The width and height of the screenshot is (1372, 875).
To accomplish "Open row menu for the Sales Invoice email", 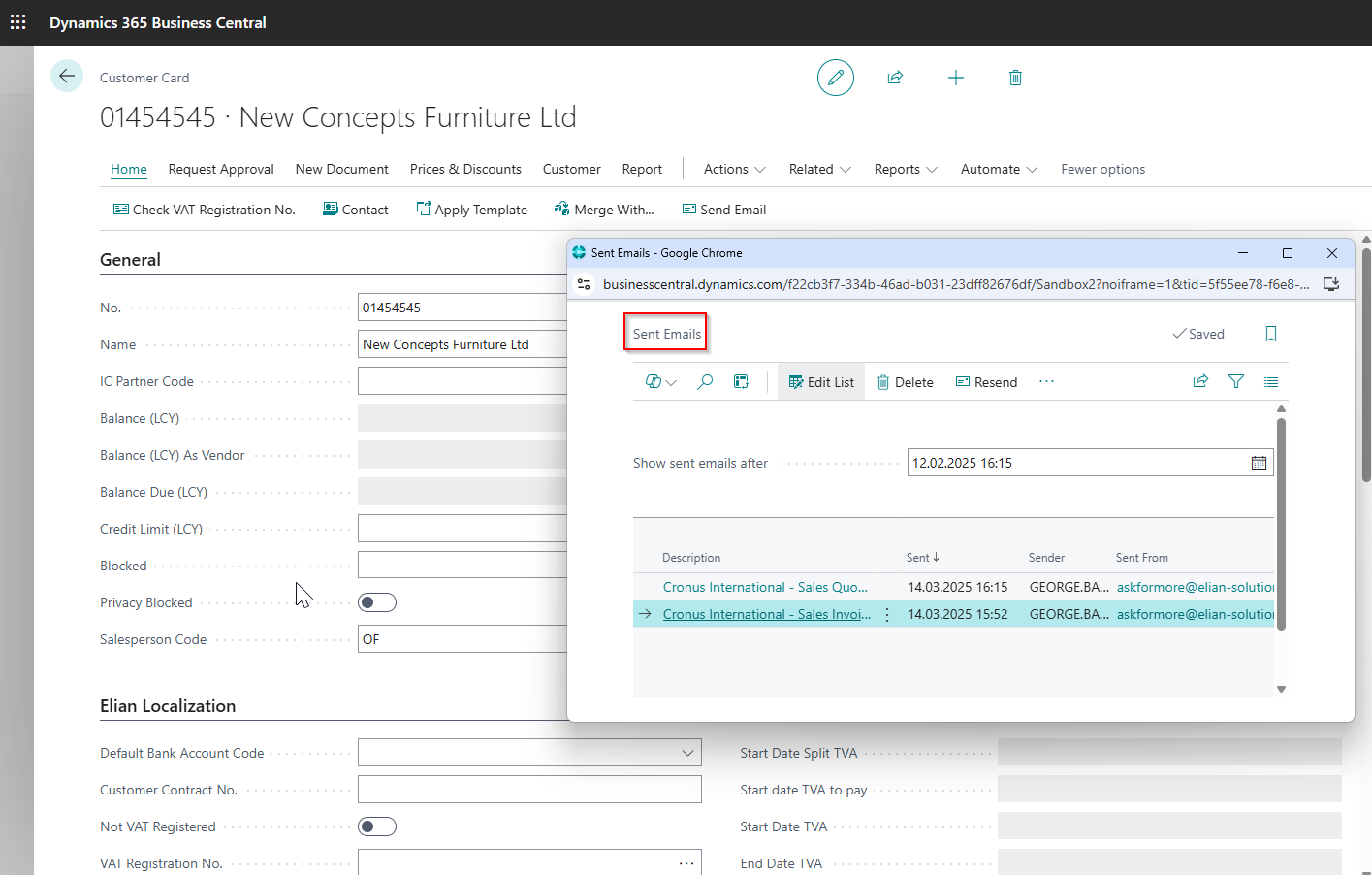I will click(x=887, y=615).
